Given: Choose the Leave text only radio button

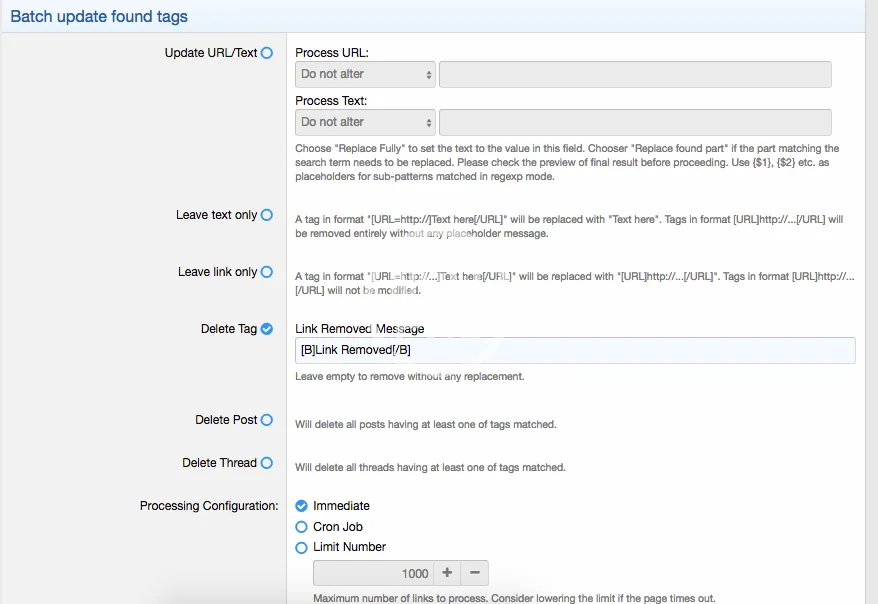Looking at the screenshot, I should (x=267, y=215).
